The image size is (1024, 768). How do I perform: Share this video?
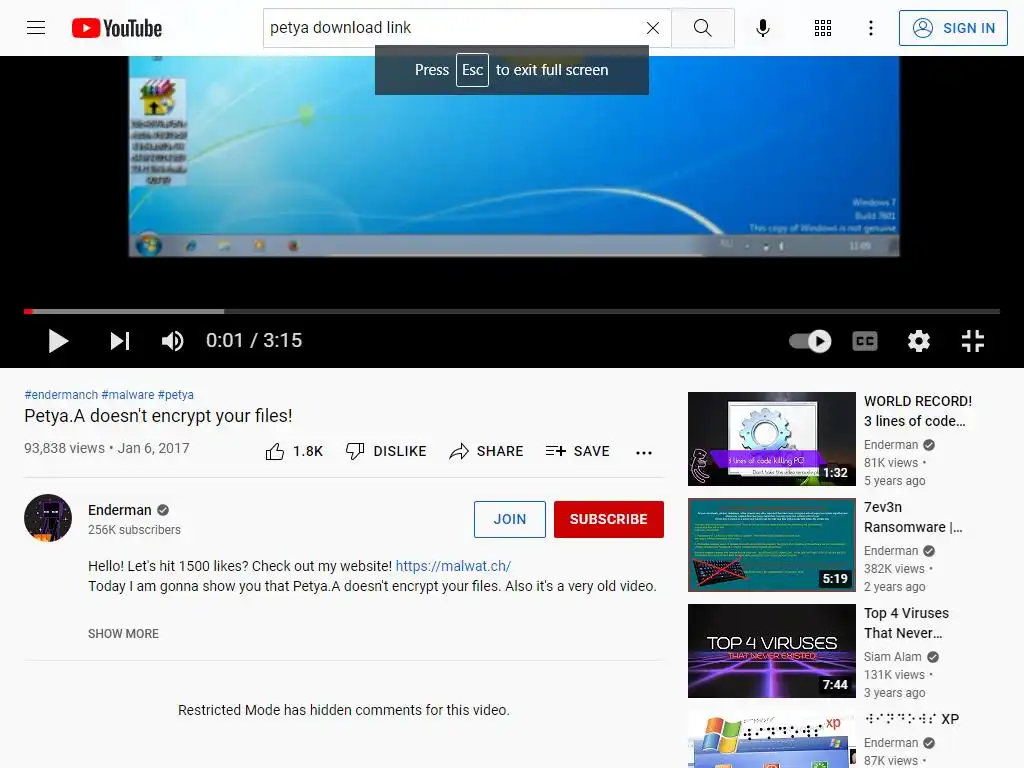[487, 451]
